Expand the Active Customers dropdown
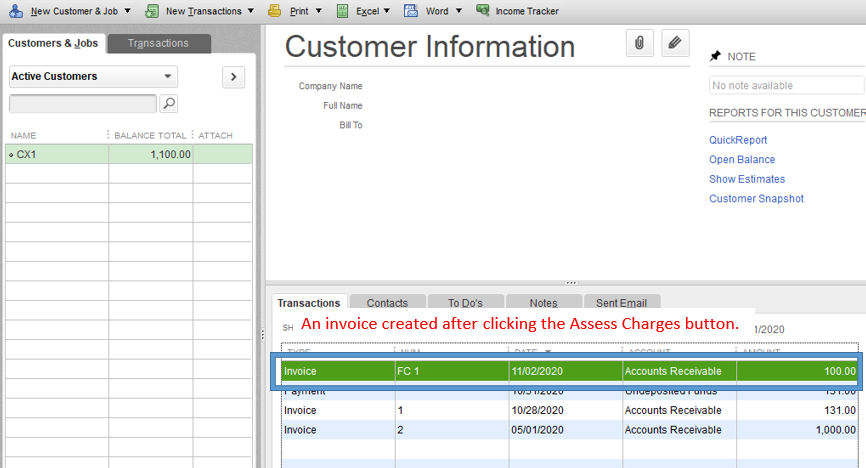The image size is (866, 468). pos(167,77)
